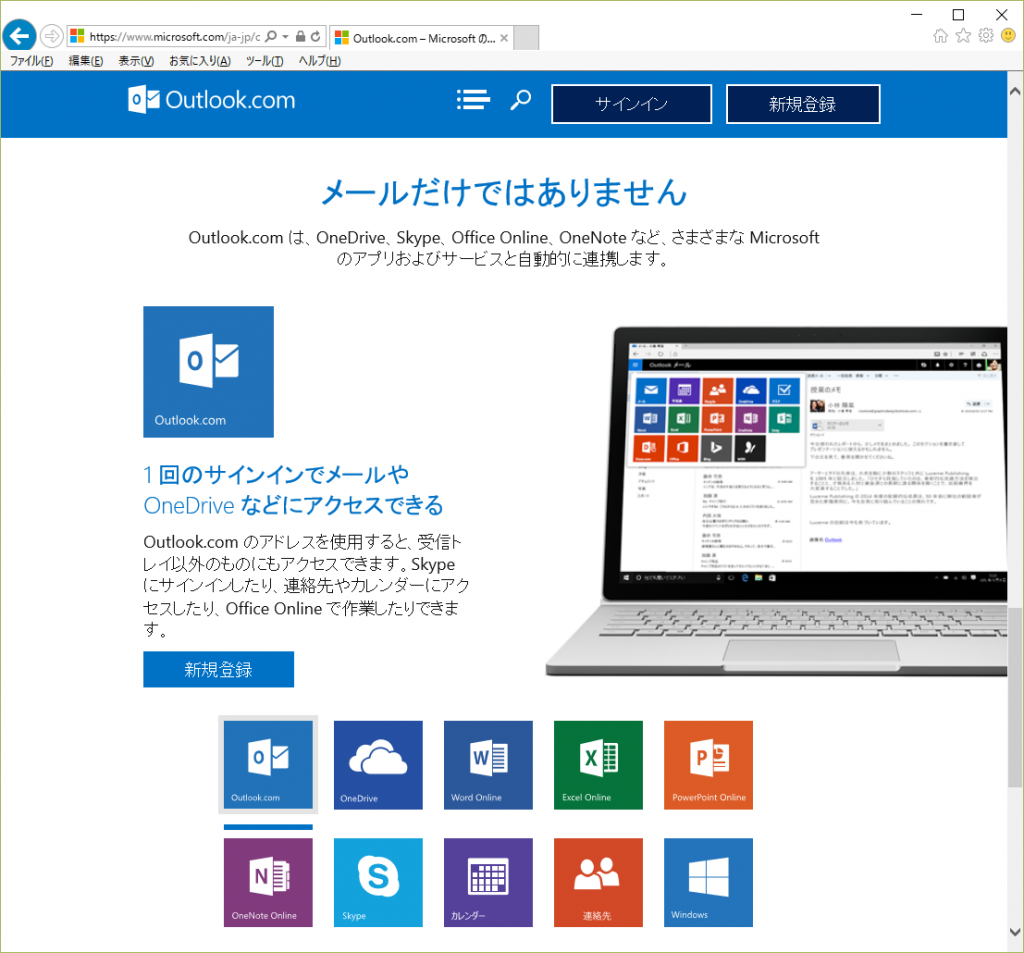This screenshot has height=953, width=1024.
Task: Click the address bar URL field
Action: [x=174, y=37]
